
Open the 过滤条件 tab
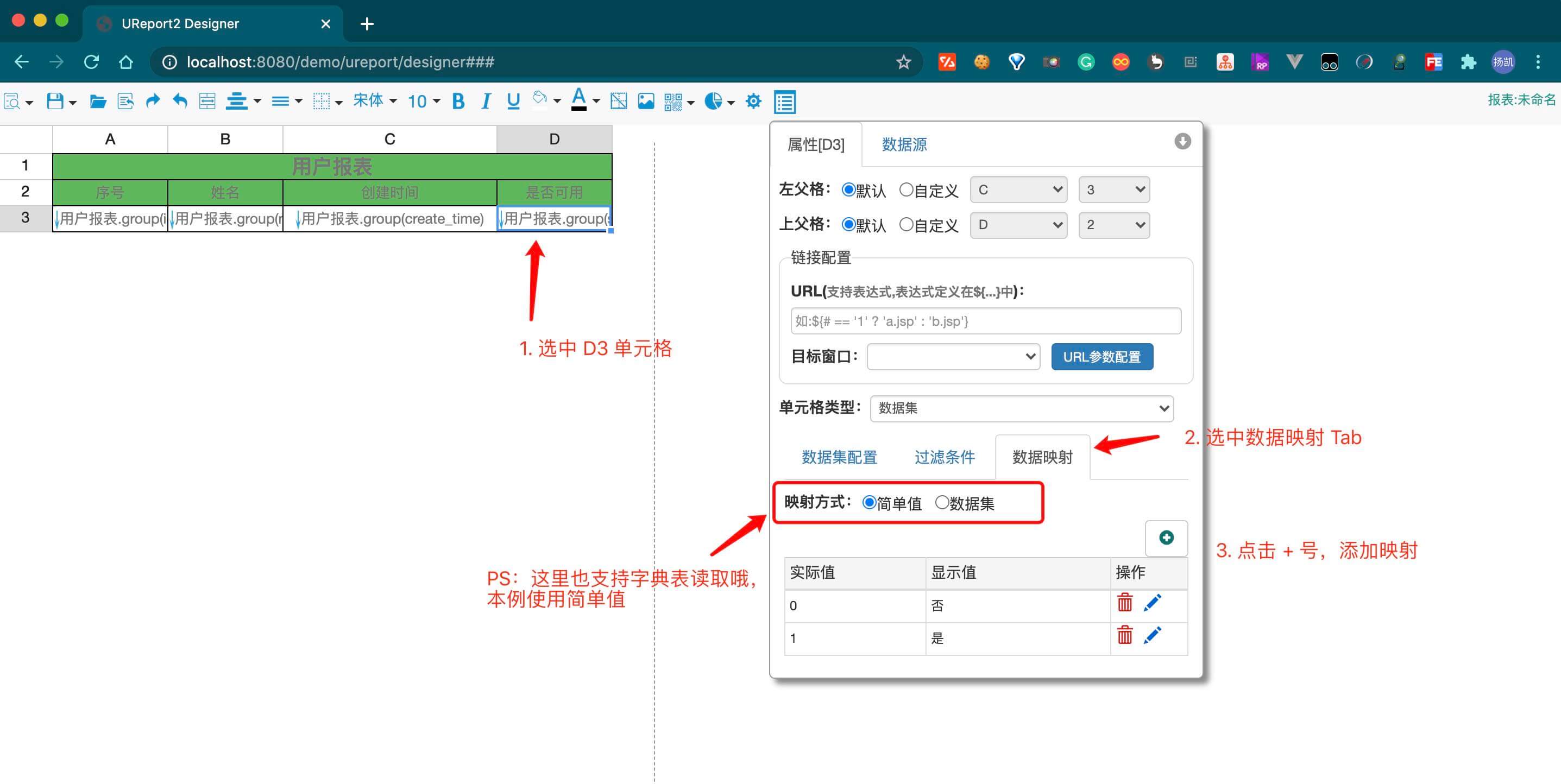point(944,457)
